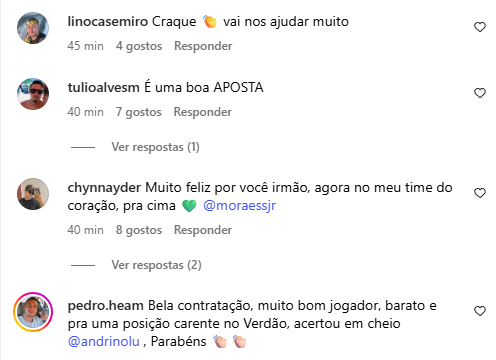The width and height of the screenshot is (496, 360).
Task: Open tulioalvesm's avatar
Action: (x=33, y=94)
